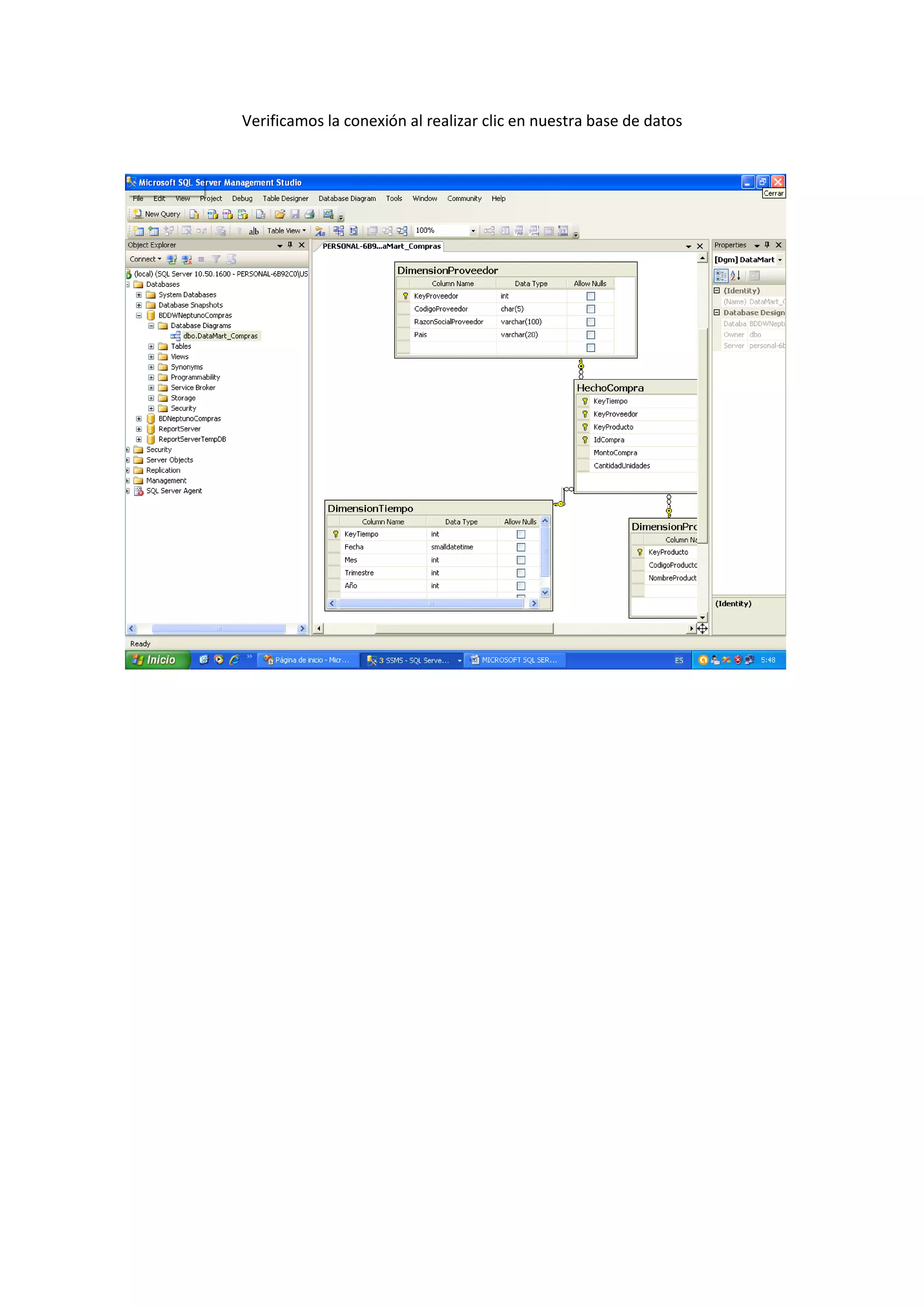The width and height of the screenshot is (924, 1307).
Task: Click the New Text Annotation icon
Action: click(253, 231)
